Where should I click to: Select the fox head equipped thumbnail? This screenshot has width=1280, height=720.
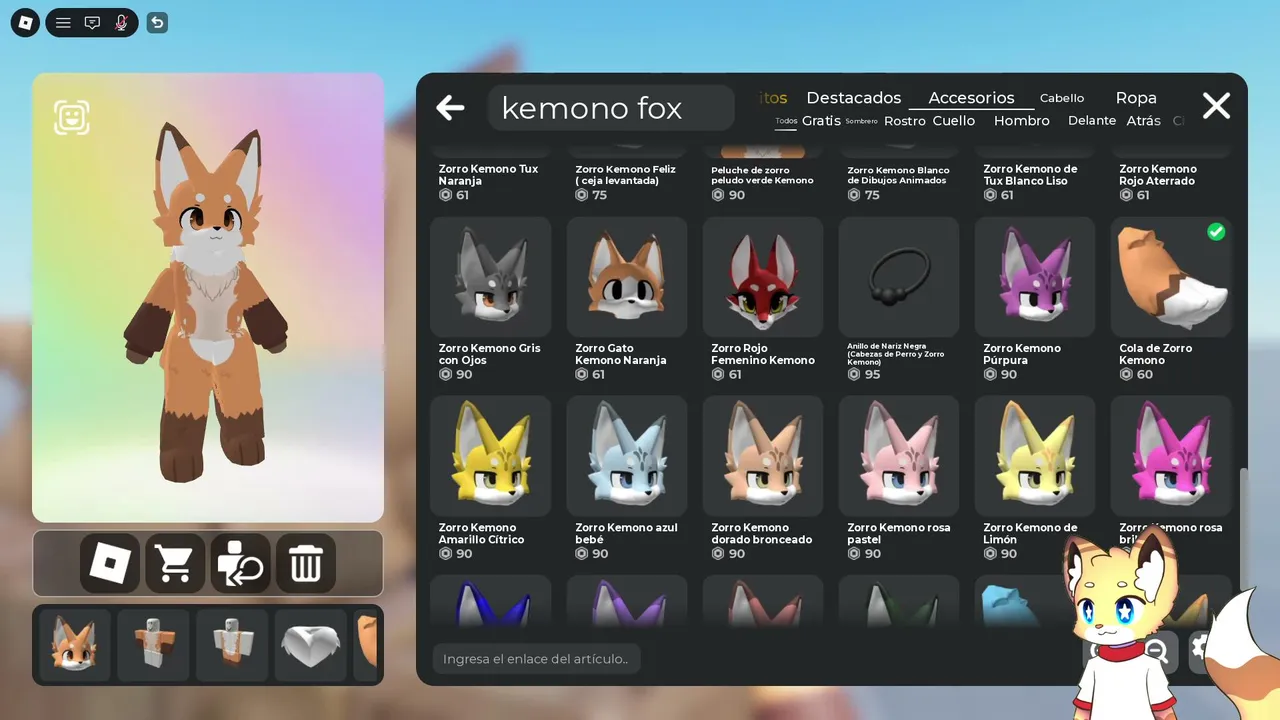[x=75, y=645]
